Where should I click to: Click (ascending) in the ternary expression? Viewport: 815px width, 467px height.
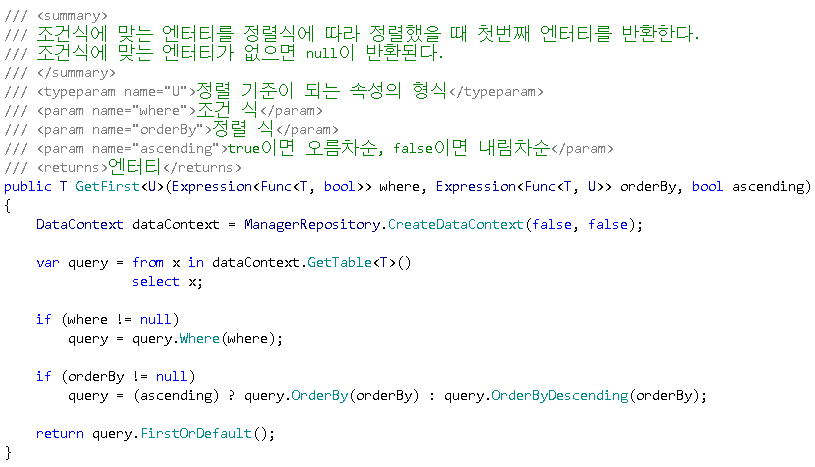pyautogui.click(x=176, y=396)
